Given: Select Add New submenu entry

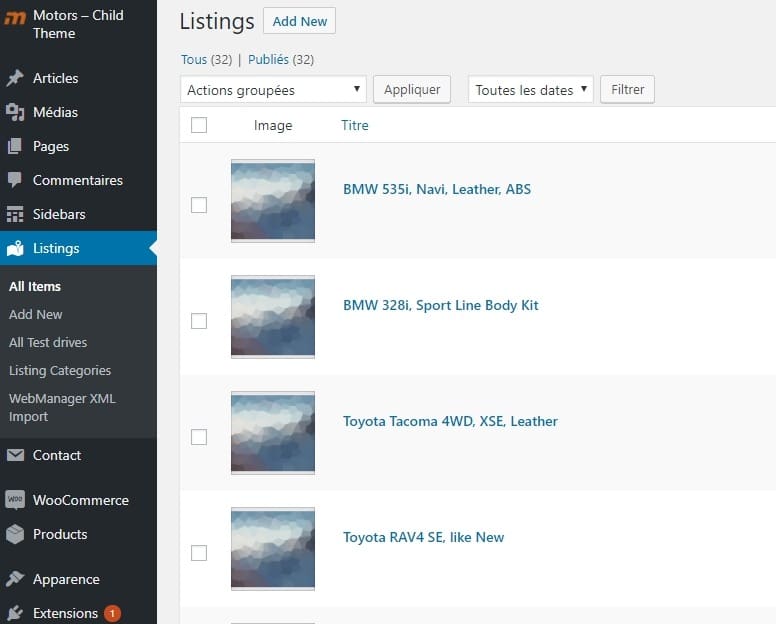Looking at the screenshot, I should [36, 314].
